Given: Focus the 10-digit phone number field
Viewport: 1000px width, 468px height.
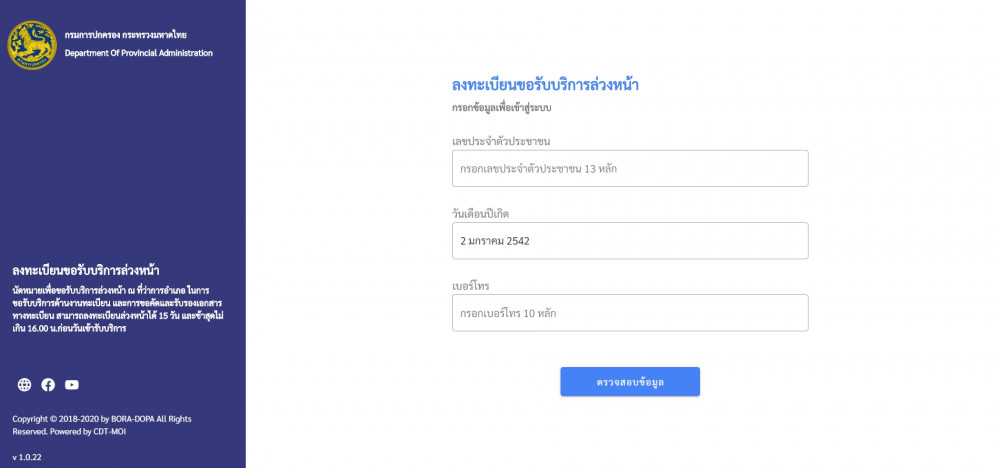Looking at the screenshot, I should pyautogui.click(x=630, y=312).
